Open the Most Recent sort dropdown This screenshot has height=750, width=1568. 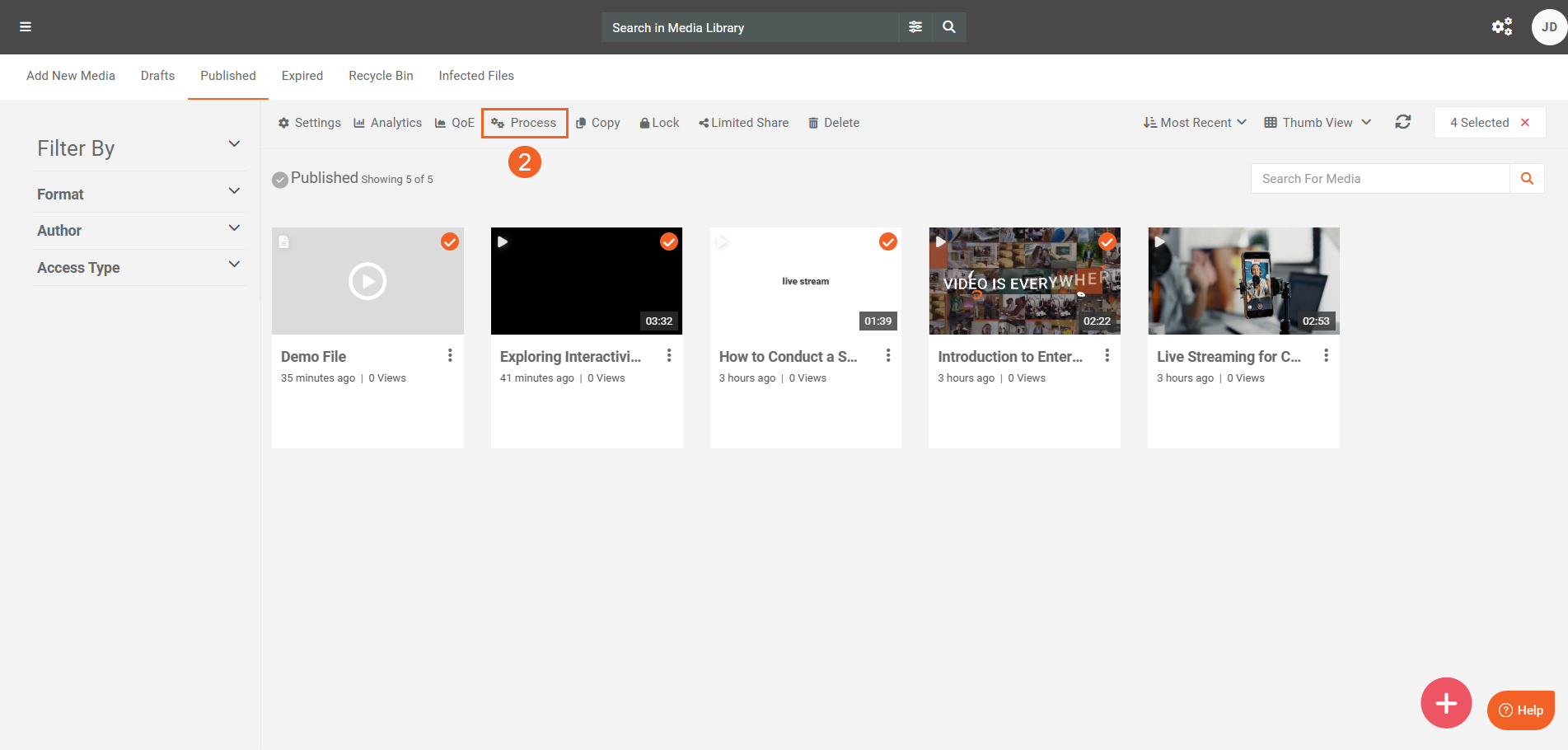click(x=1194, y=123)
